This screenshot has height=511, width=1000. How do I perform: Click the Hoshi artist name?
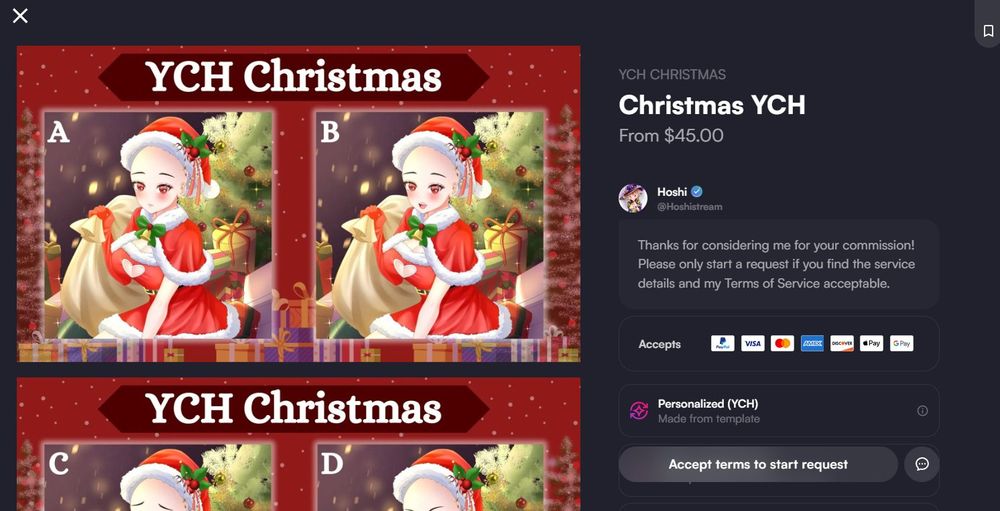[x=672, y=191]
